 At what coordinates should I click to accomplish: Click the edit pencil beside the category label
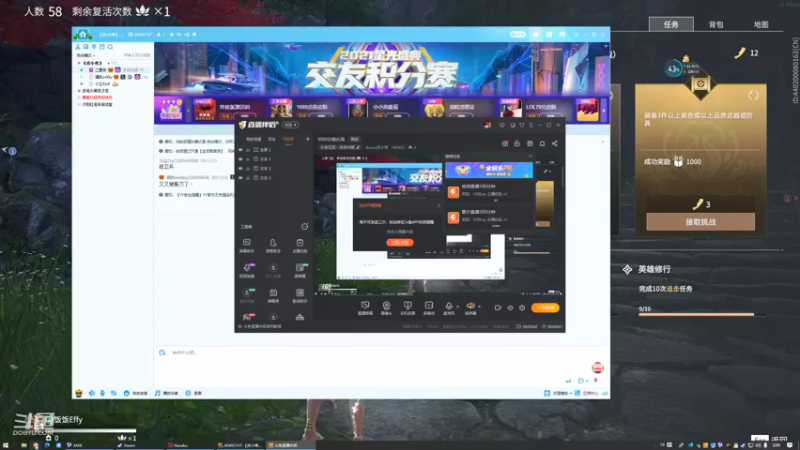click(x=358, y=147)
